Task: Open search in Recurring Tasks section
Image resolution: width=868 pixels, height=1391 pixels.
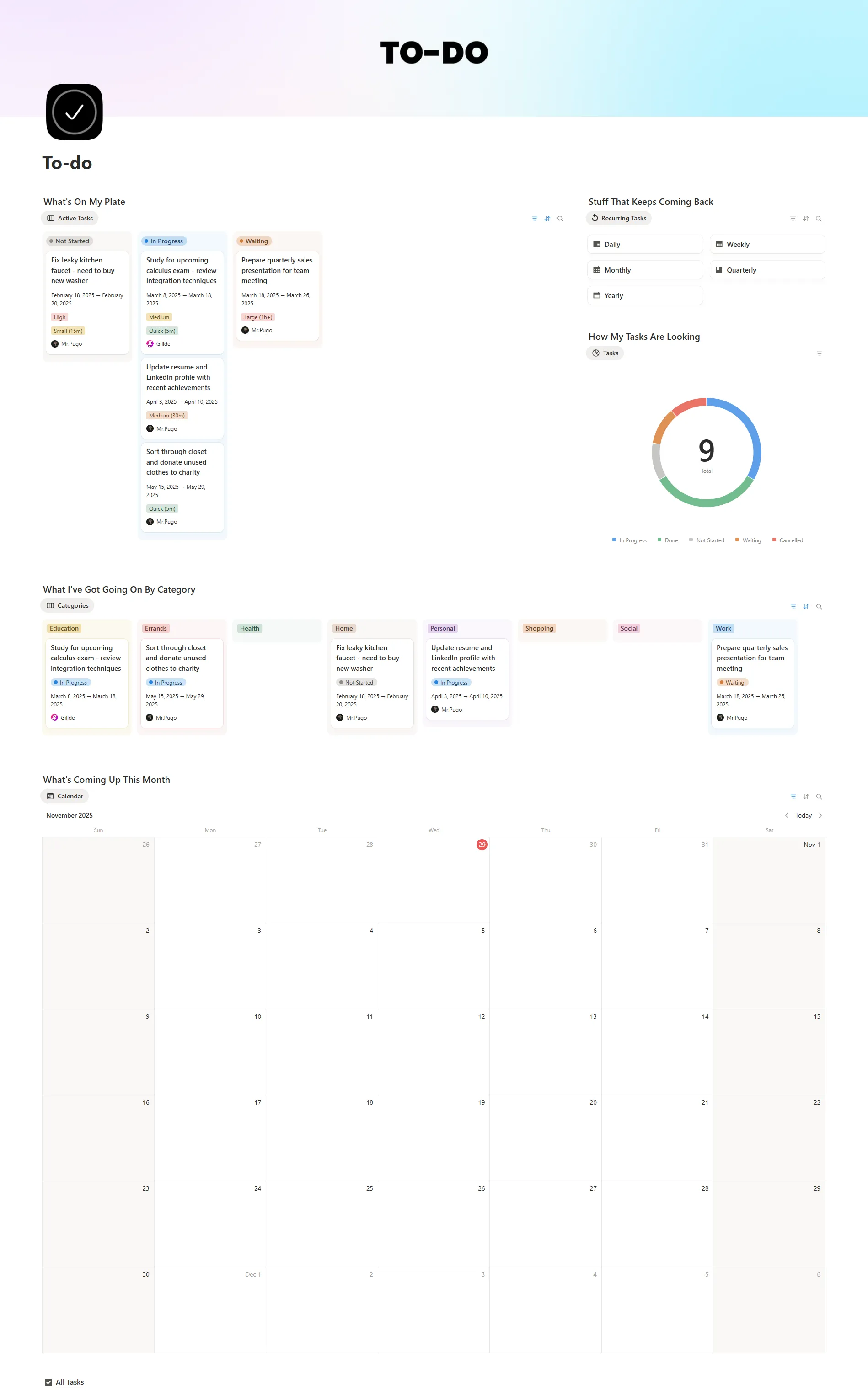Action: (x=818, y=219)
